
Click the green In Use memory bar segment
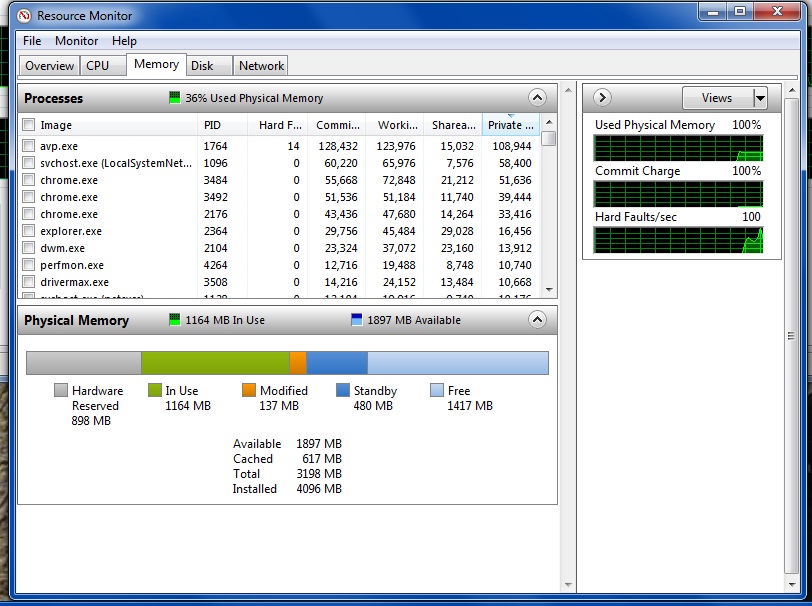coord(215,362)
